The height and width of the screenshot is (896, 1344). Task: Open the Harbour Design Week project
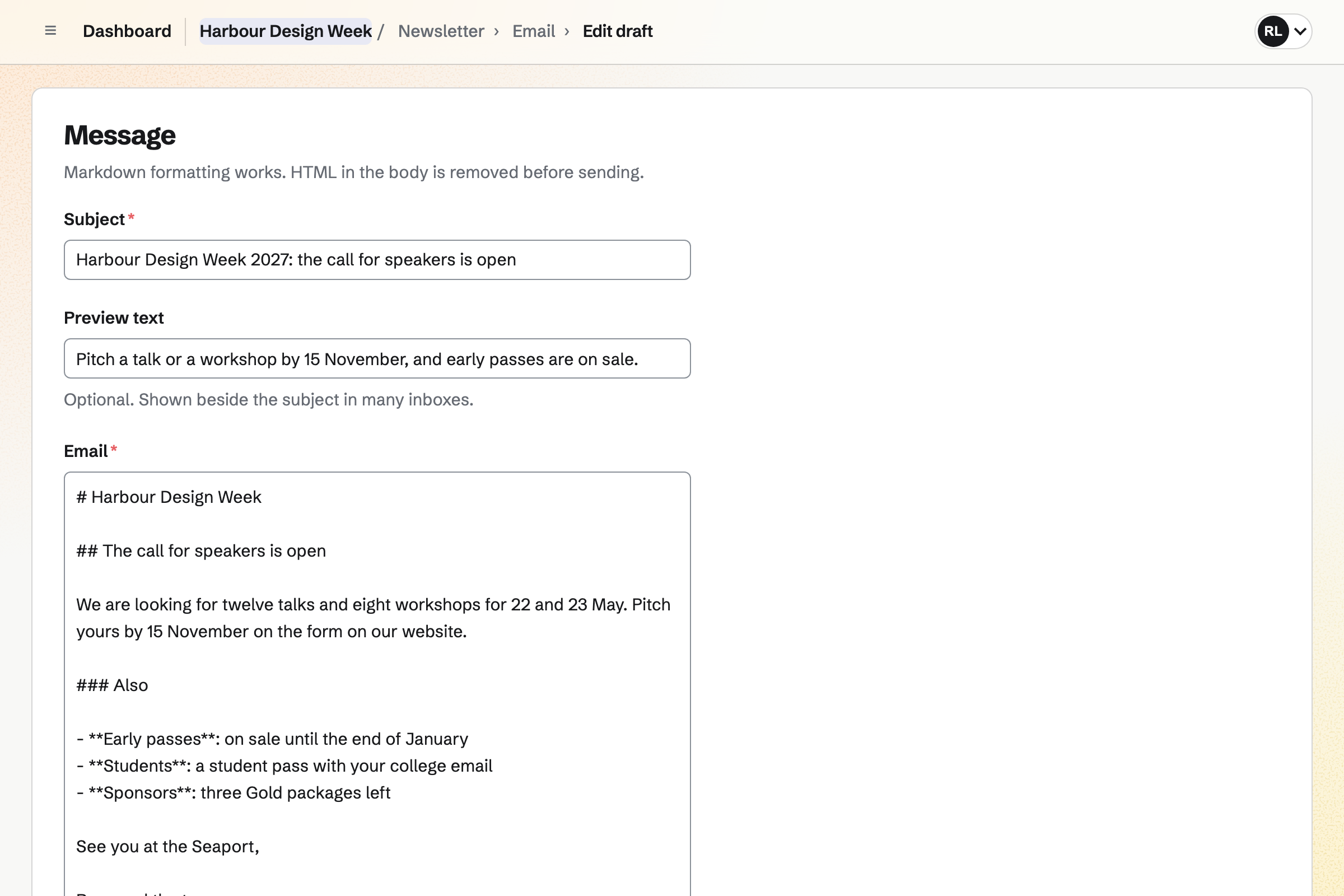[x=285, y=31]
